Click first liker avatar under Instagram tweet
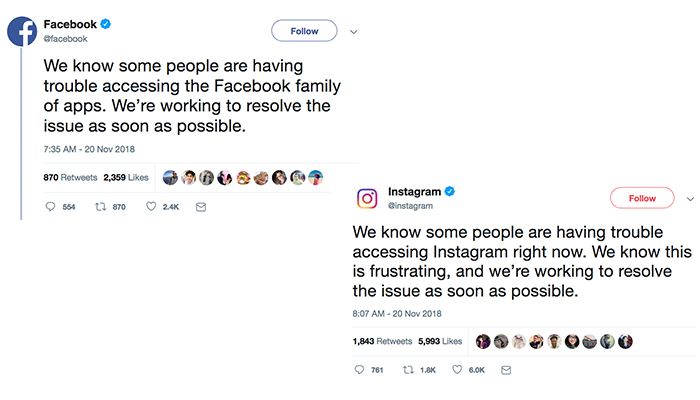Screen dimensions: 700x400 pos(483,342)
